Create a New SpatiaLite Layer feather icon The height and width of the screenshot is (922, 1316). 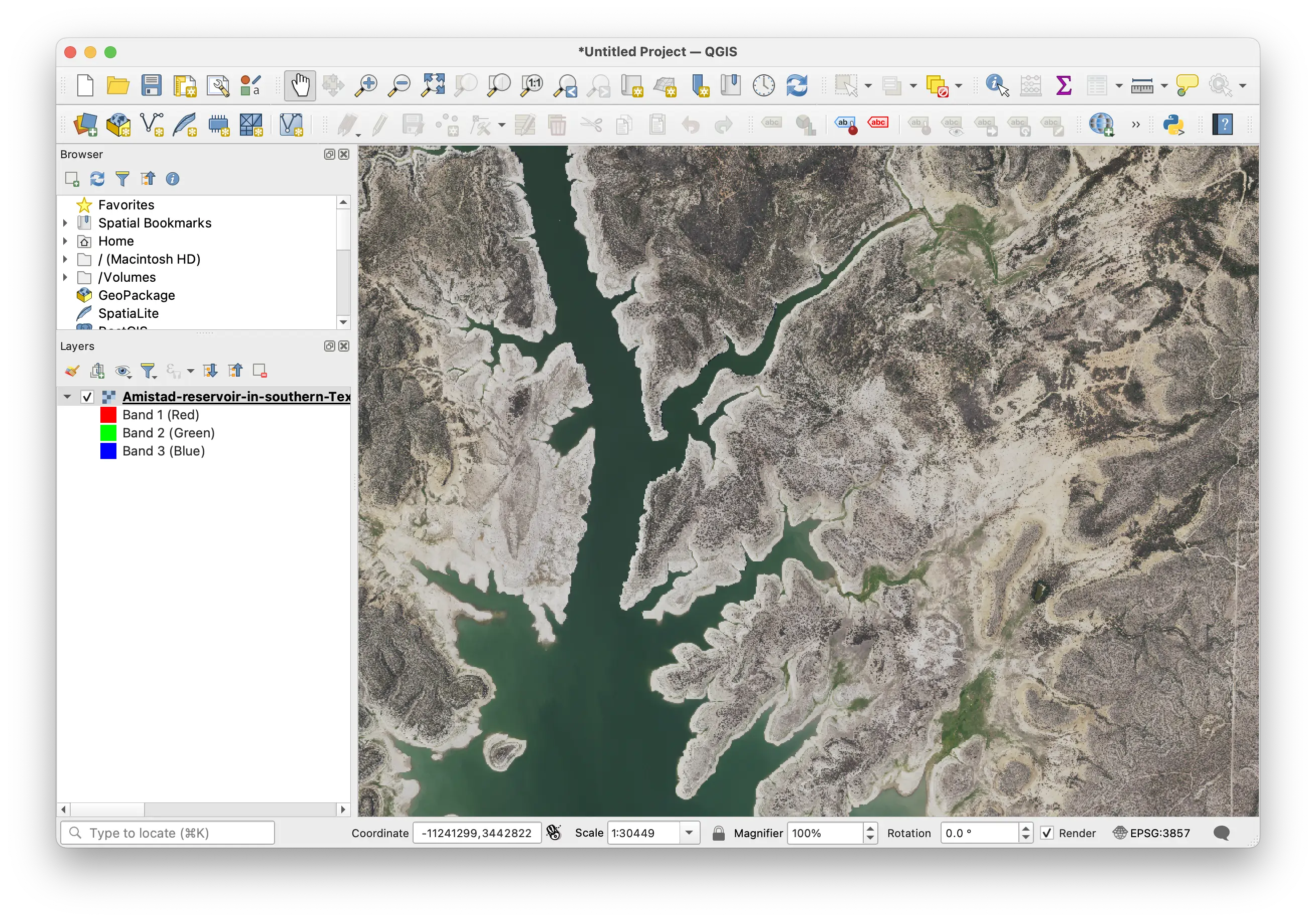[x=185, y=125]
